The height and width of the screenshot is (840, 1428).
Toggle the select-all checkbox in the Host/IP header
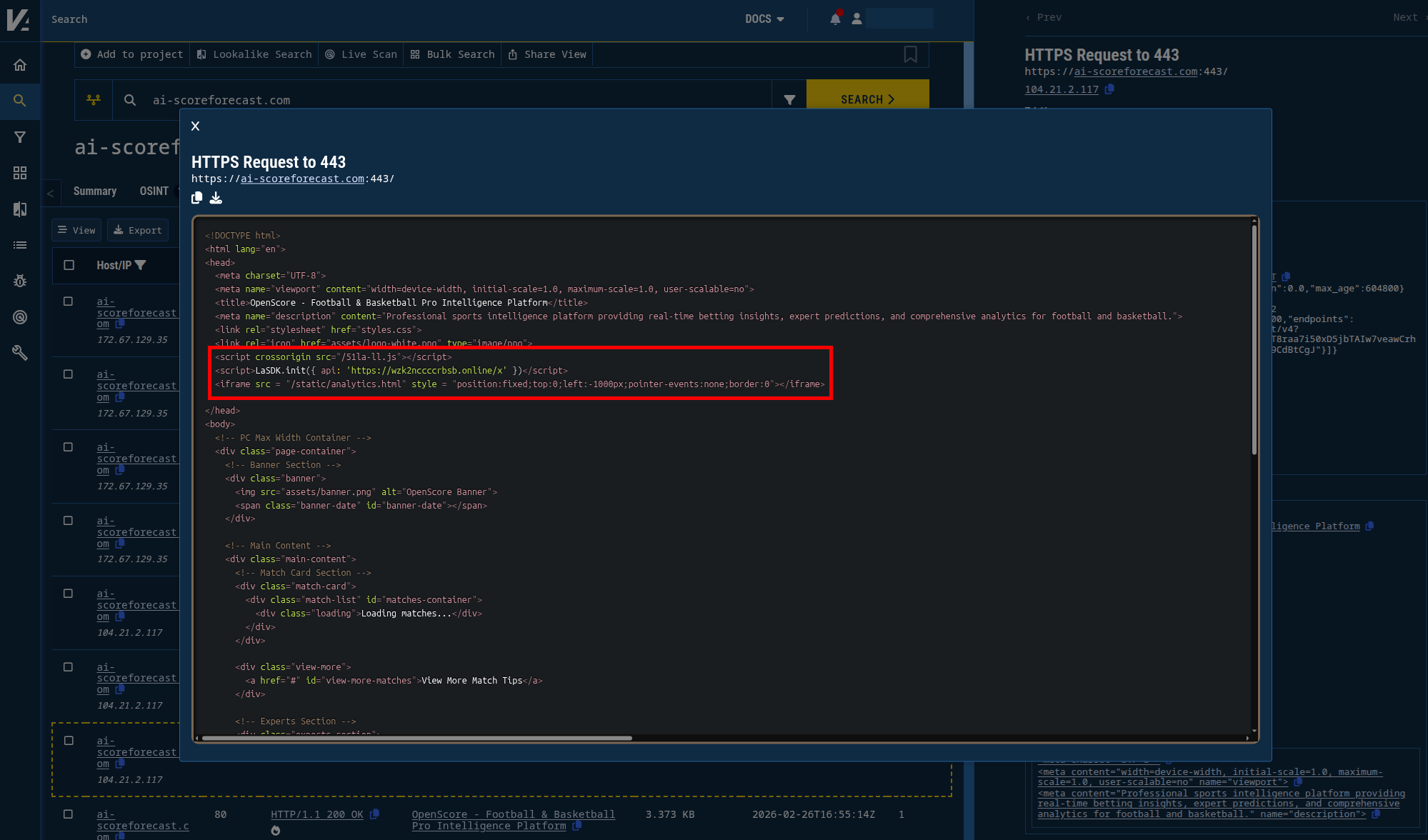(68, 264)
